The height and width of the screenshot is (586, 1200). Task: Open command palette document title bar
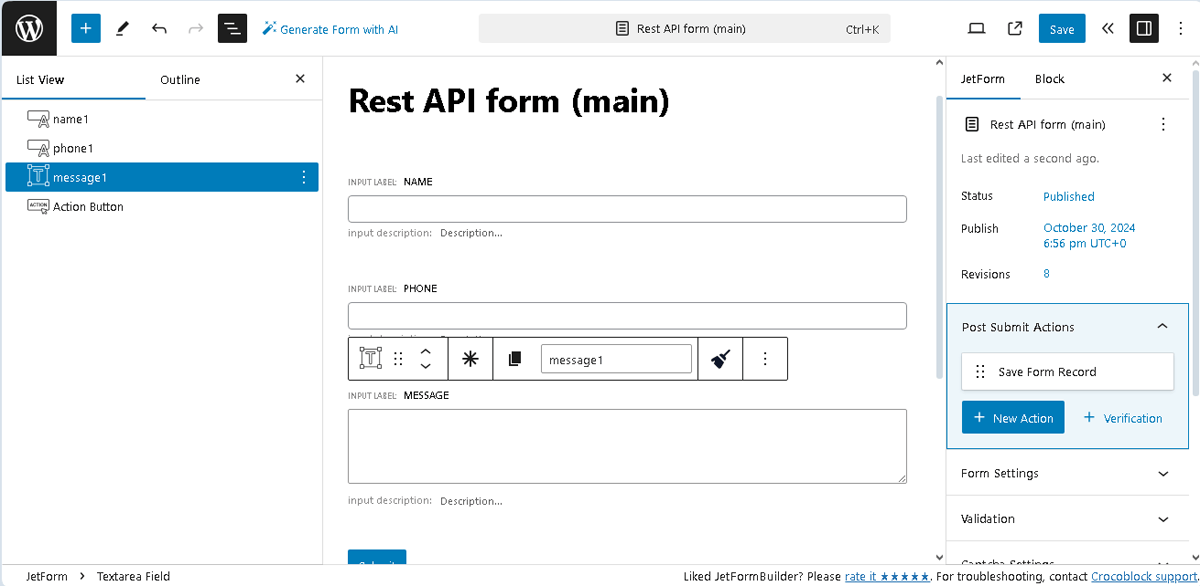pyautogui.click(x=684, y=29)
